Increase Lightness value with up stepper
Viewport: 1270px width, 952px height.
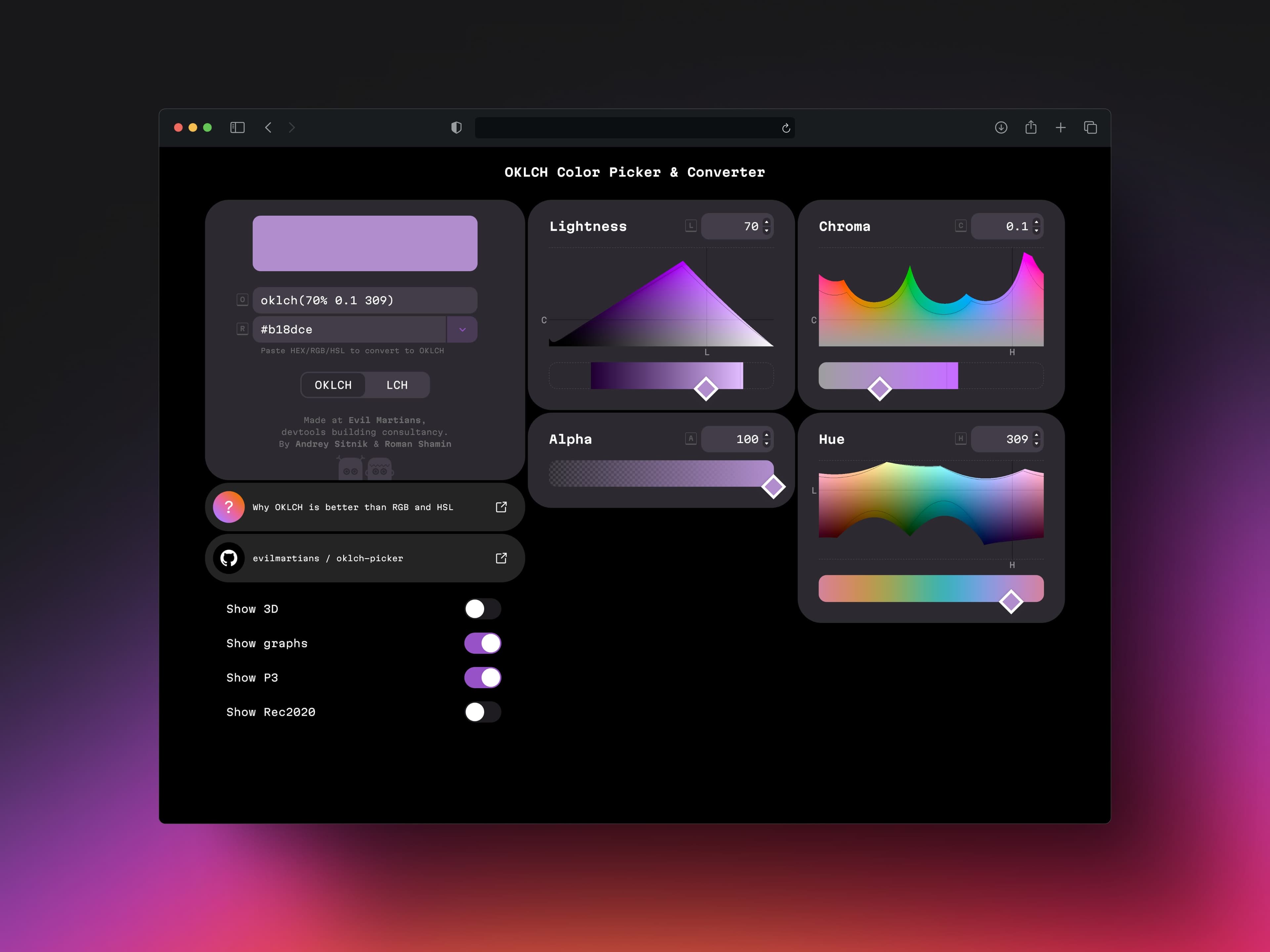click(x=767, y=222)
